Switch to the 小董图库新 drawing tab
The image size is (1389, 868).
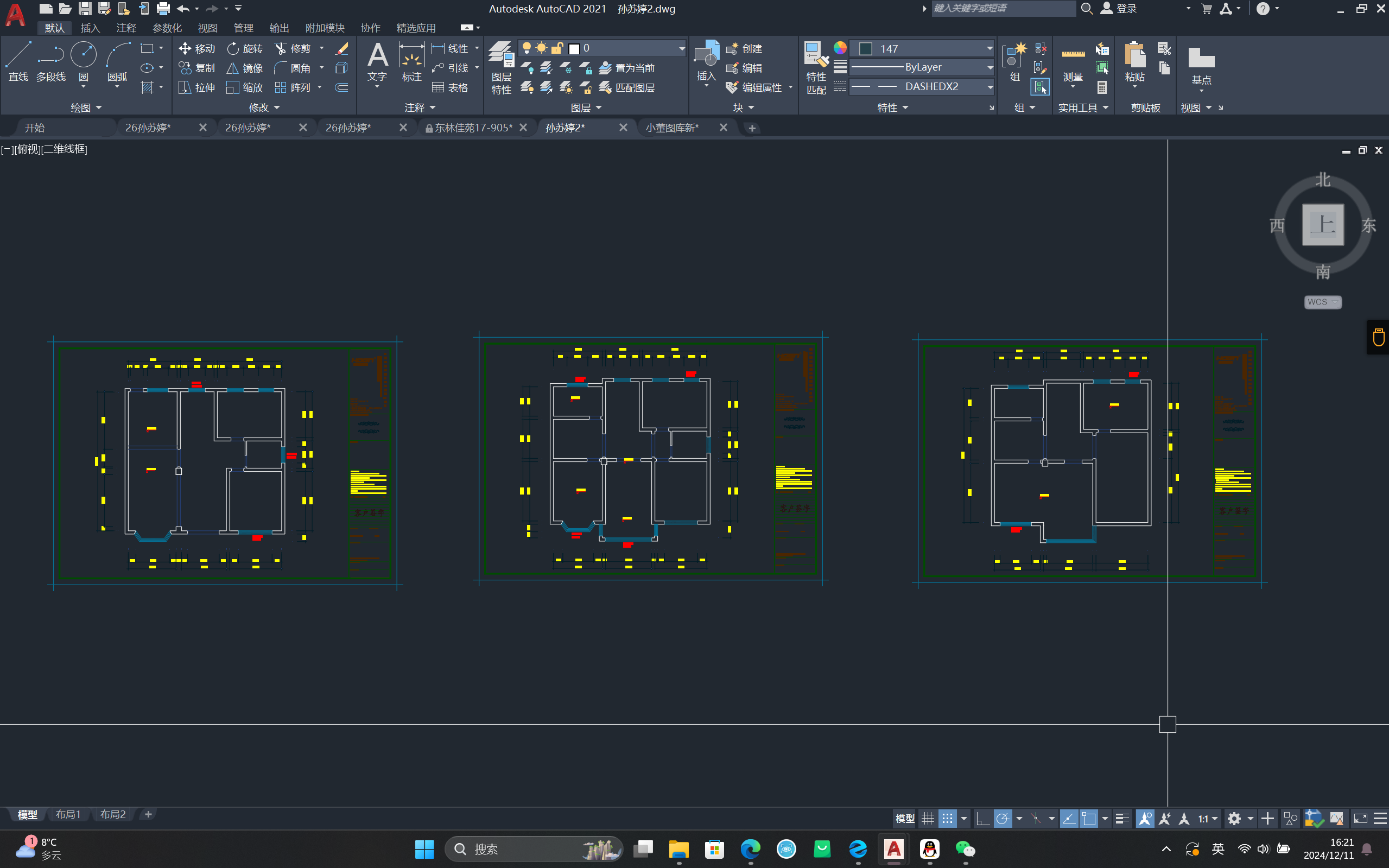coord(672,128)
